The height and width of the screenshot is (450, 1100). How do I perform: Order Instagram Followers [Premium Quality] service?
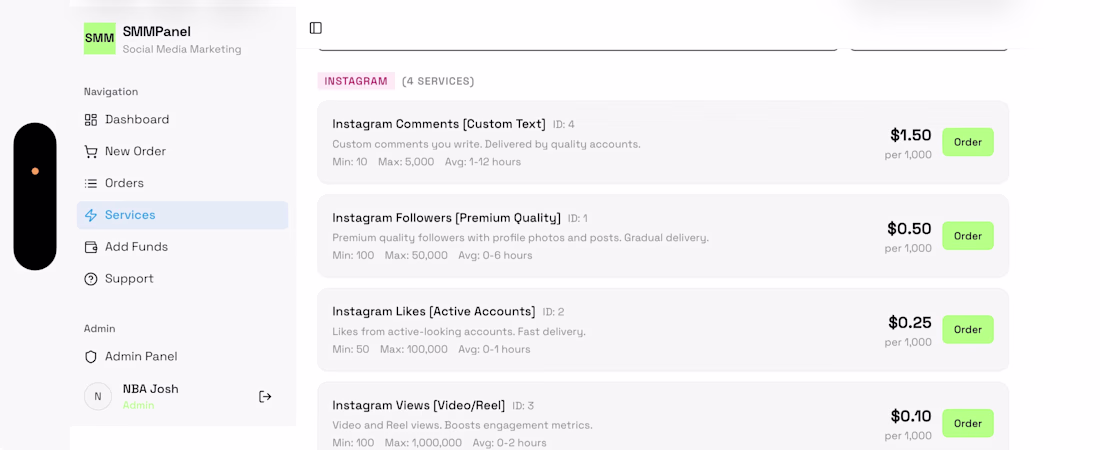pos(967,236)
